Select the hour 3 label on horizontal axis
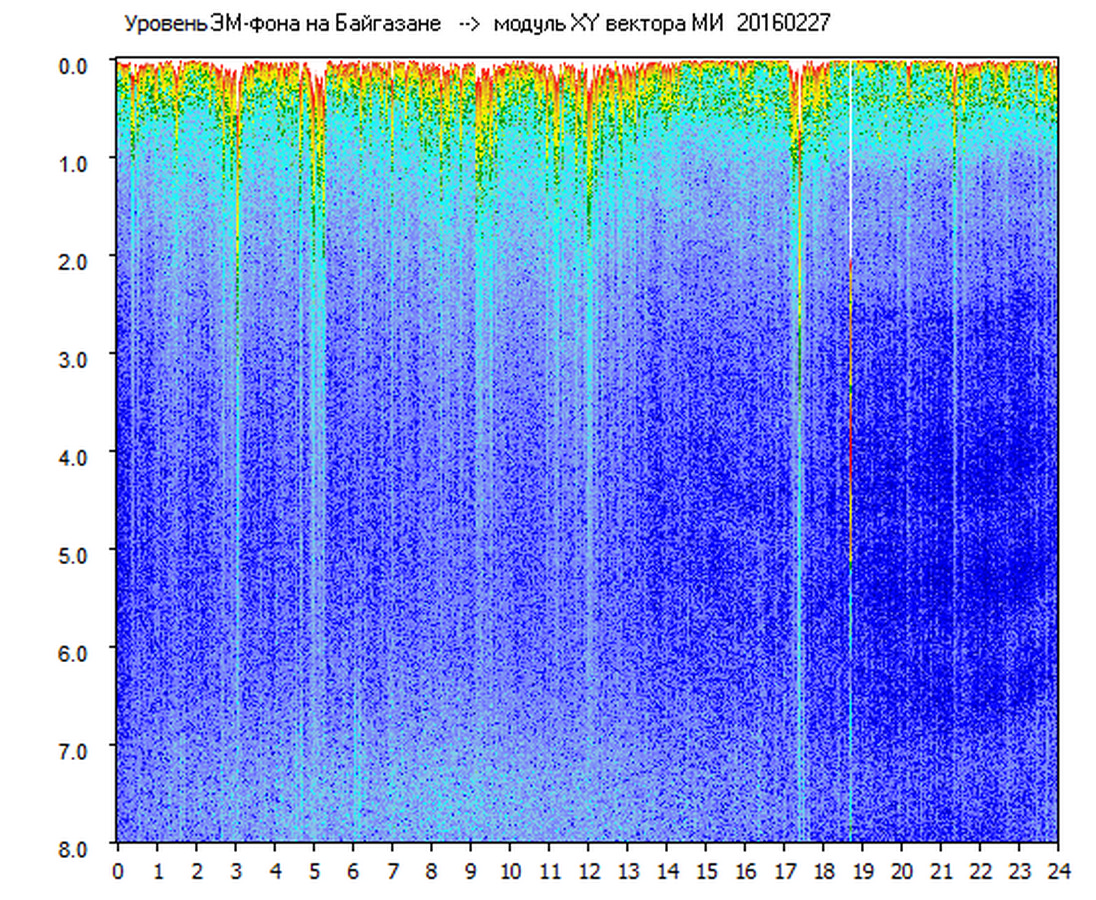 pos(236,871)
